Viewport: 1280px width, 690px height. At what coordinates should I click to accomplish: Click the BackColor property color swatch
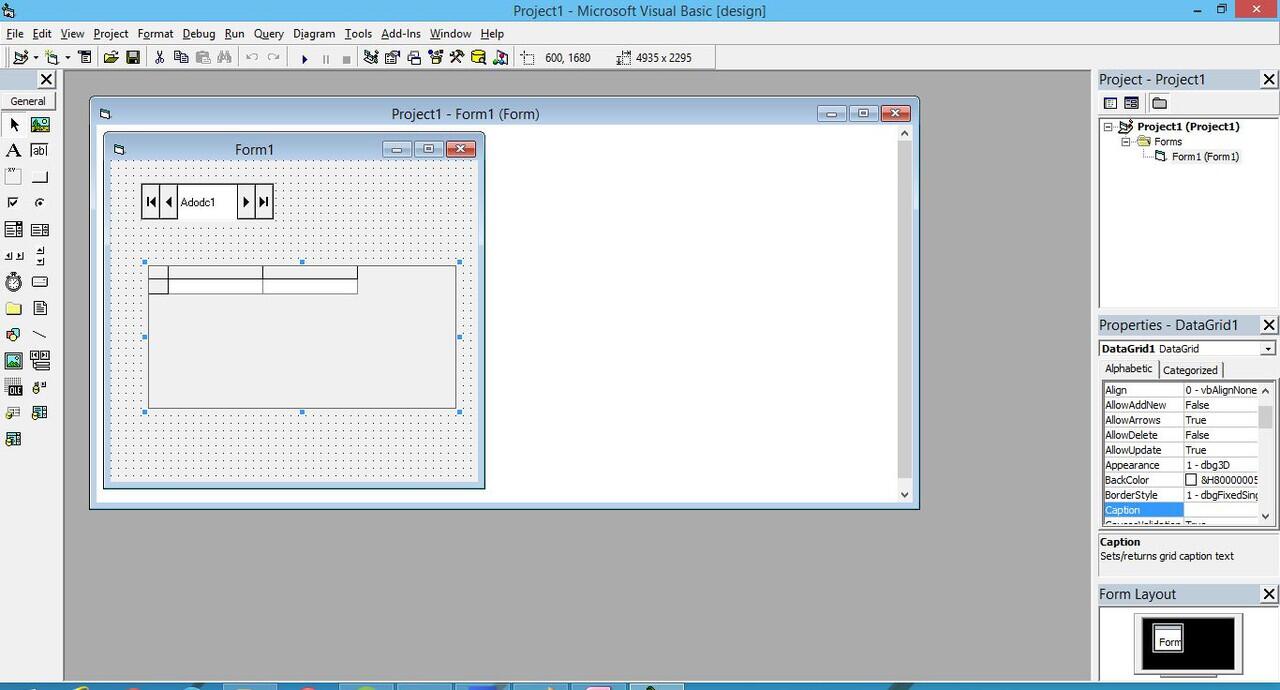1191,480
